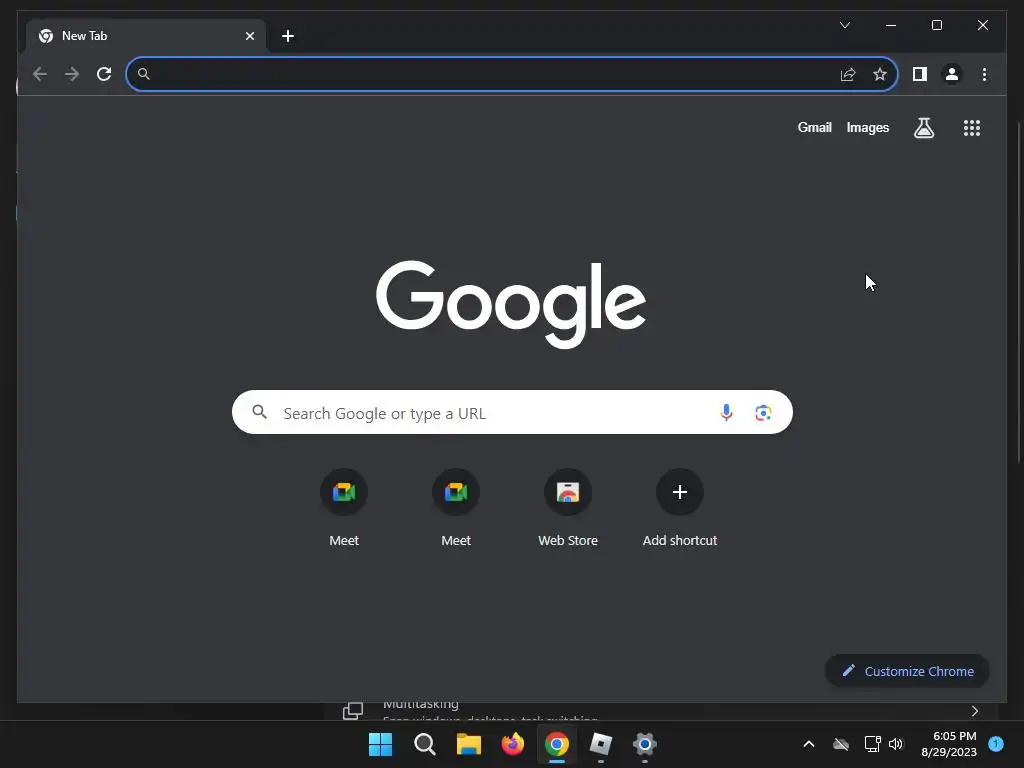Click the Customize Chrome button
The image size is (1024, 768).
tap(907, 671)
